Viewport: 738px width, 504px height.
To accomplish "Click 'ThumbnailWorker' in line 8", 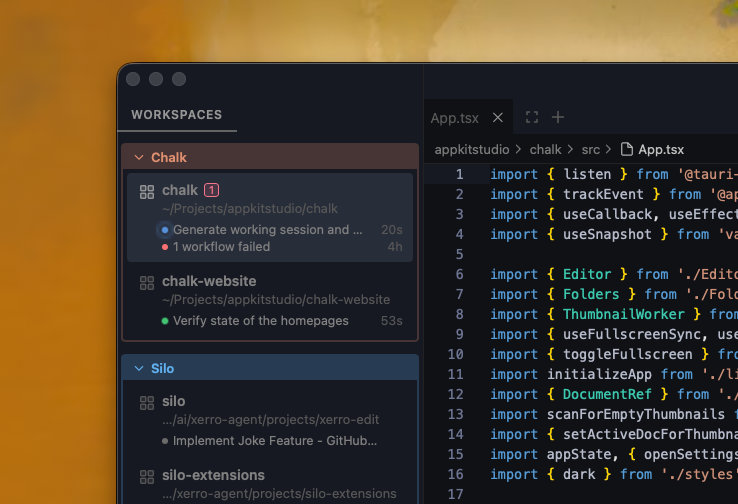I will 624,314.
